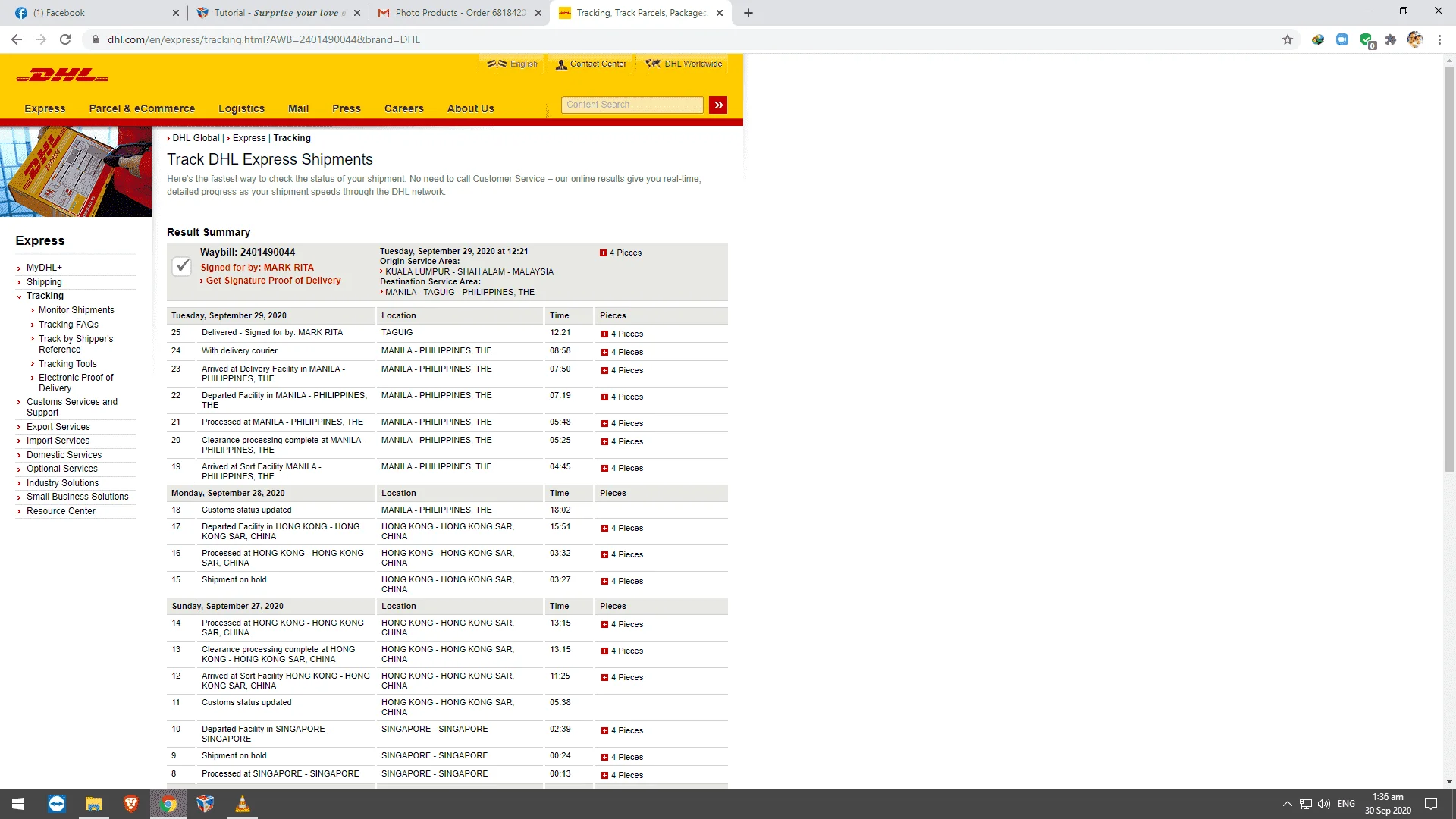Image resolution: width=1456 pixels, height=819 pixels.
Task: Expand pieces for the Delivered row 25
Action: (604, 334)
